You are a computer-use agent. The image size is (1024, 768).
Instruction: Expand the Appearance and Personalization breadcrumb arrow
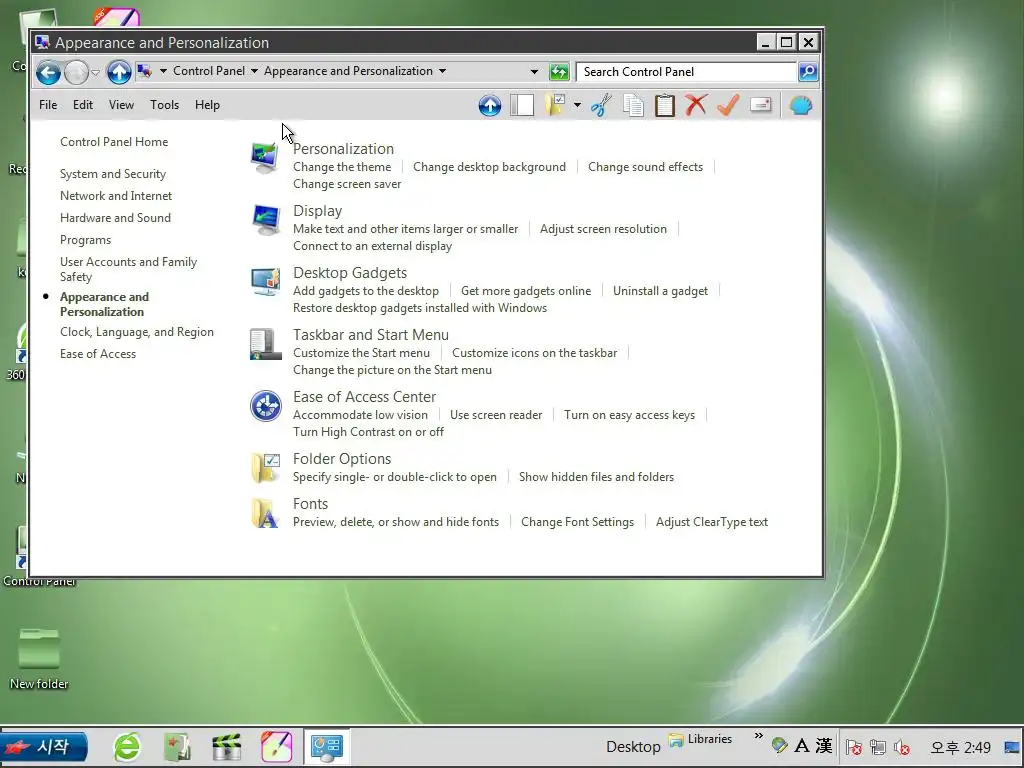click(x=442, y=71)
